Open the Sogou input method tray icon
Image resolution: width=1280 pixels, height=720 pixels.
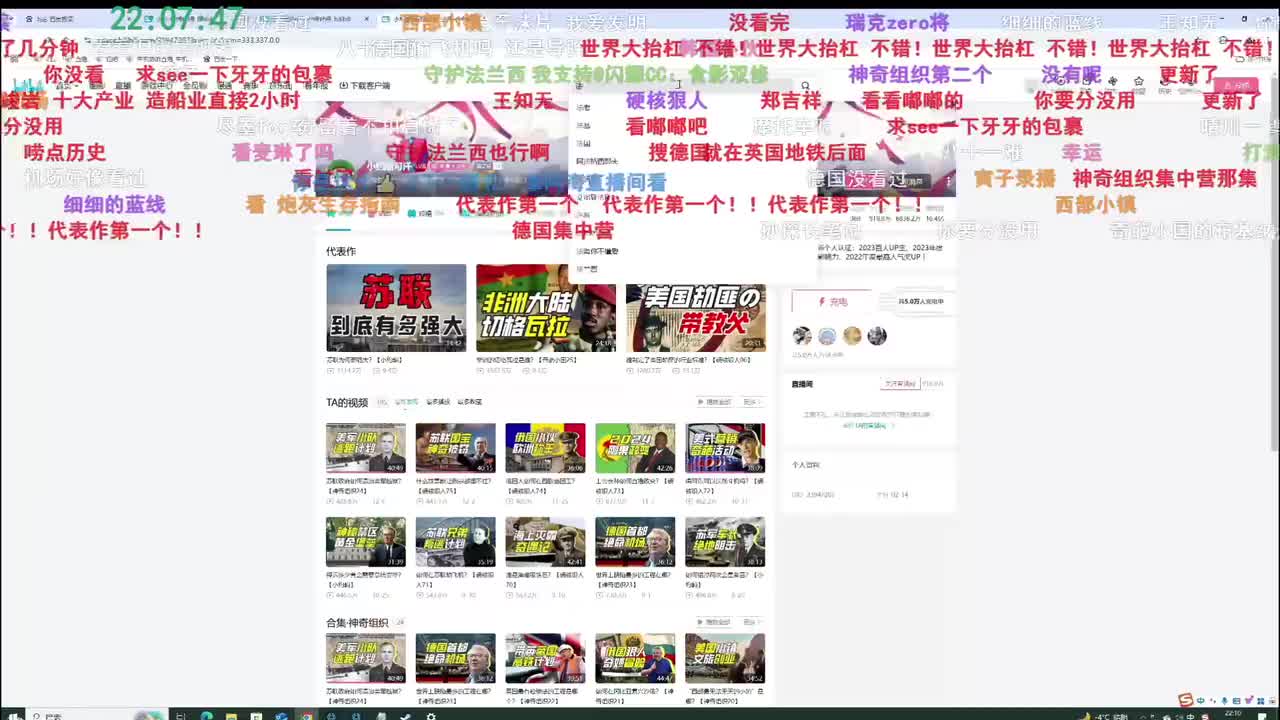(1185, 700)
